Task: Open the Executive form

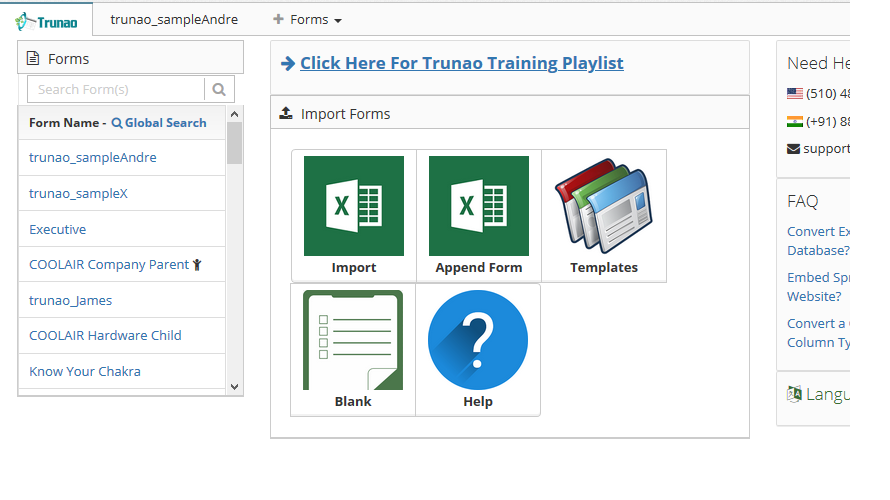Action: click(x=57, y=229)
